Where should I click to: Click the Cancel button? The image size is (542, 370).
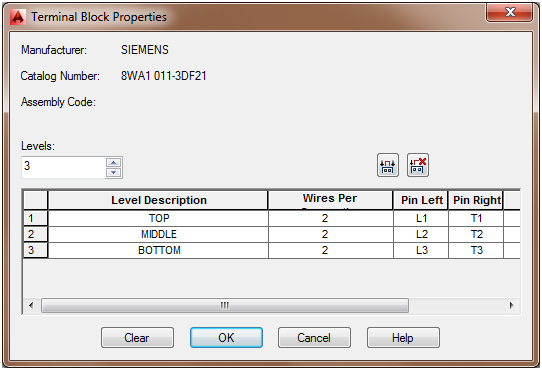click(314, 337)
